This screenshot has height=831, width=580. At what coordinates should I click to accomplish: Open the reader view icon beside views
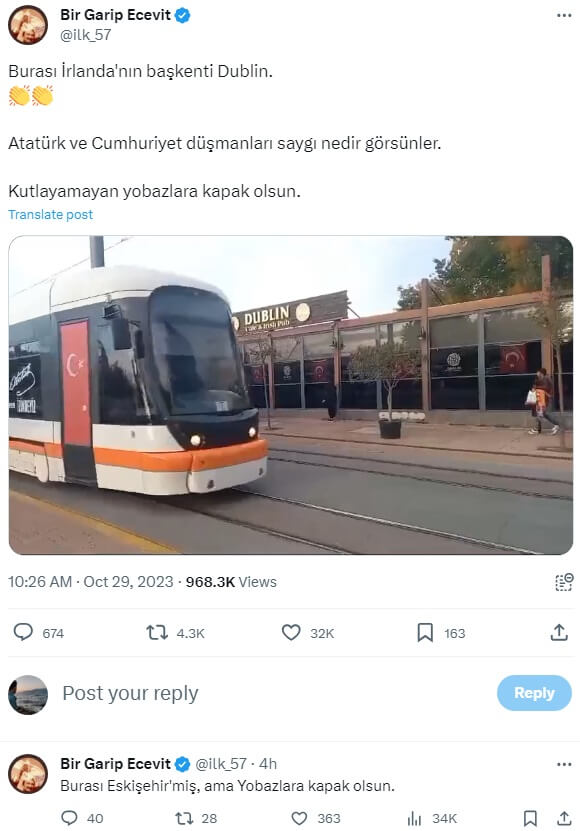click(x=564, y=582)
